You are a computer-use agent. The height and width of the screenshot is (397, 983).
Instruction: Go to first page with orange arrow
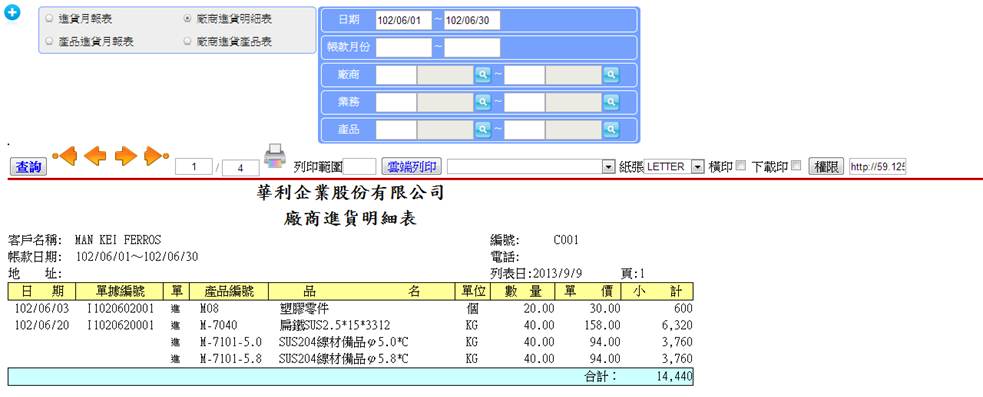pyautogui.click(x=65, y=155)
